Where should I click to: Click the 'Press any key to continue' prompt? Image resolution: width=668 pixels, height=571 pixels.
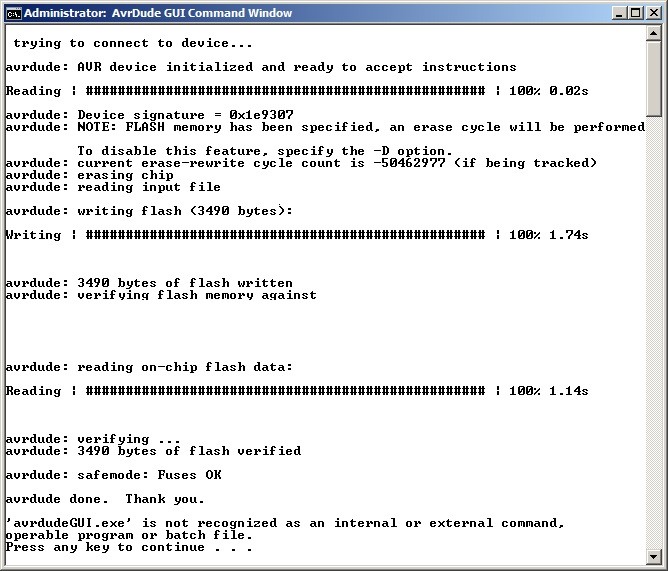coord(128,547)
